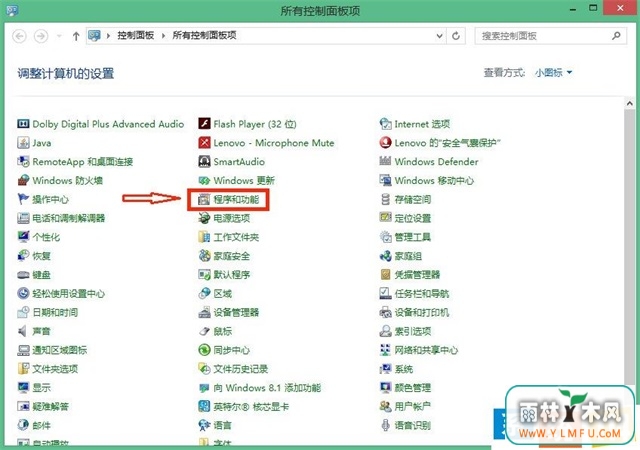Image resolution: width=640 pixels, height=450 pixels.
Task: Click the search magnifier icon
Action: [x=616, y=36]
